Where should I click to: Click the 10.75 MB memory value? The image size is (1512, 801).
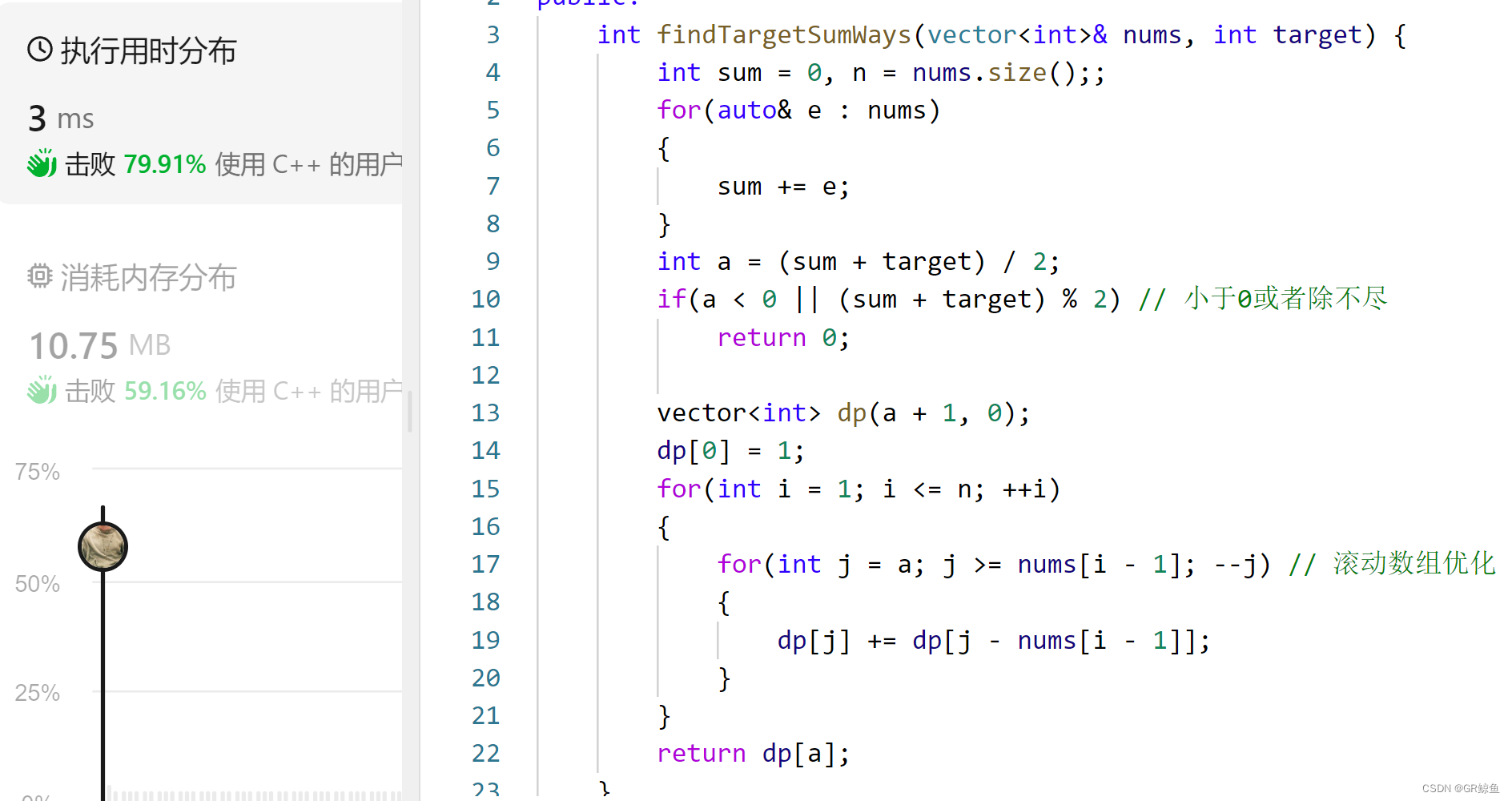100,345
